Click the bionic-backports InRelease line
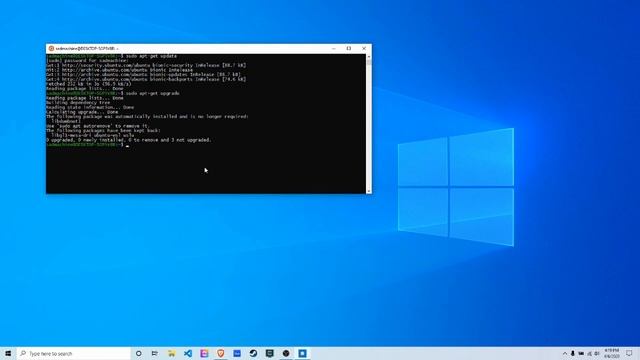 click(146, 79)
